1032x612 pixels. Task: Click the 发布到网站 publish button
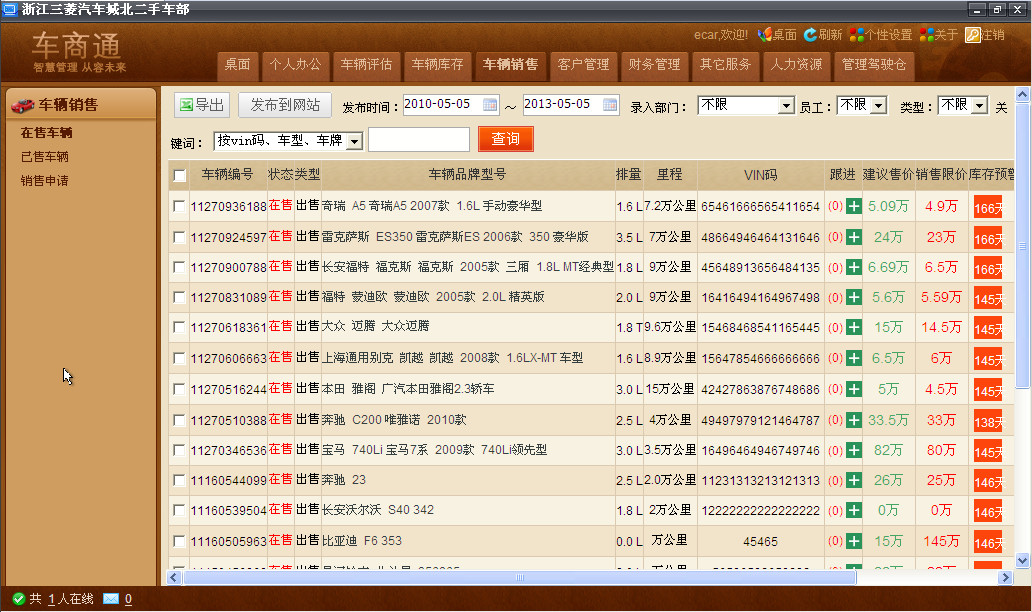click(x=285, y=105)
